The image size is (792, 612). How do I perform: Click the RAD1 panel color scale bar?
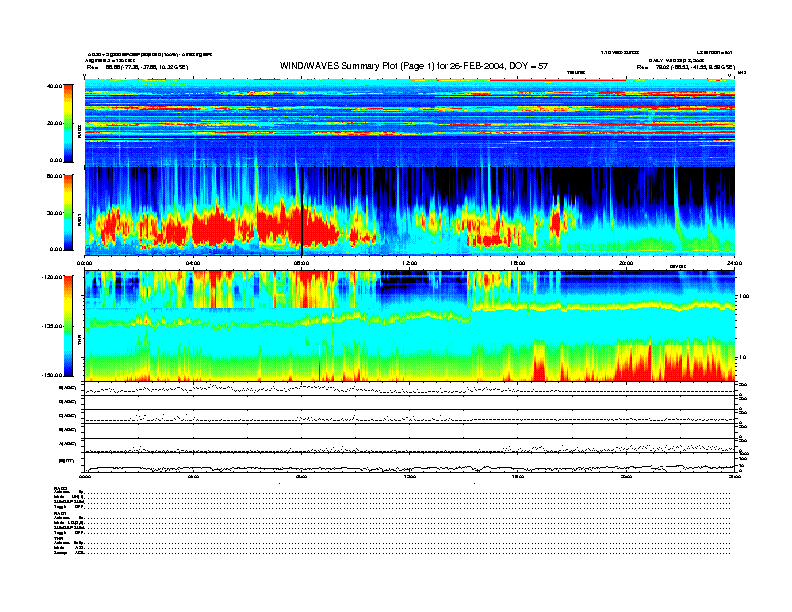point(67,211)
